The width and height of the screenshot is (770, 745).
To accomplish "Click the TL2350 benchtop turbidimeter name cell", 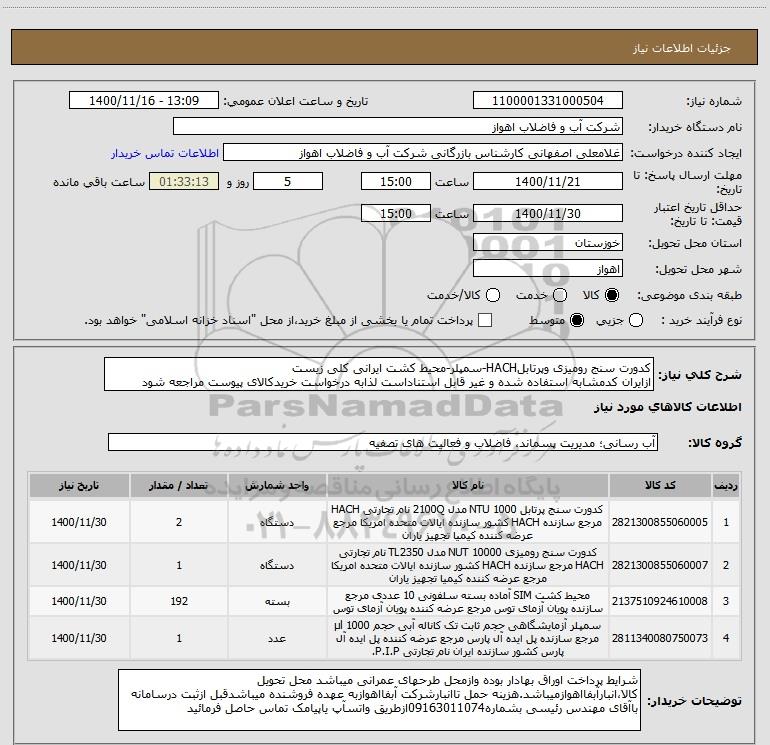I will 468,565.
